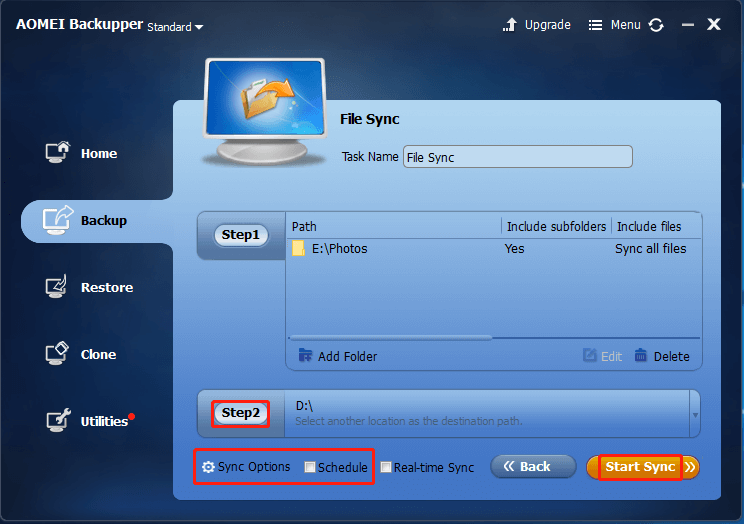Enable the Real-time Sync checkbox
The height and width of the screenshot is (524, 744).
pyautogui.click(x=386, y=468)
